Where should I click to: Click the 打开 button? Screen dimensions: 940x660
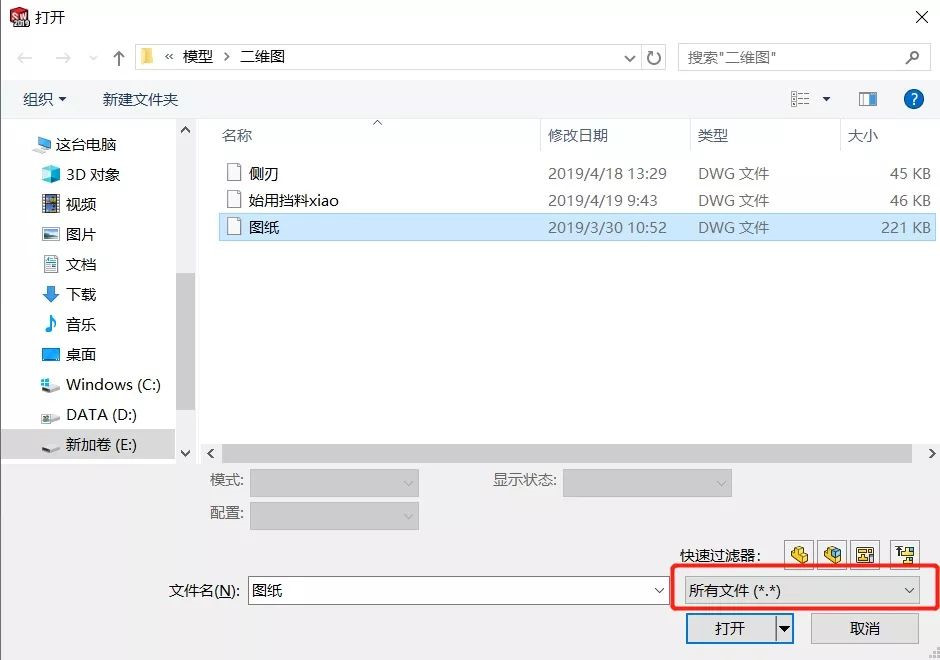pyautogui.click(x=731, y=628)
